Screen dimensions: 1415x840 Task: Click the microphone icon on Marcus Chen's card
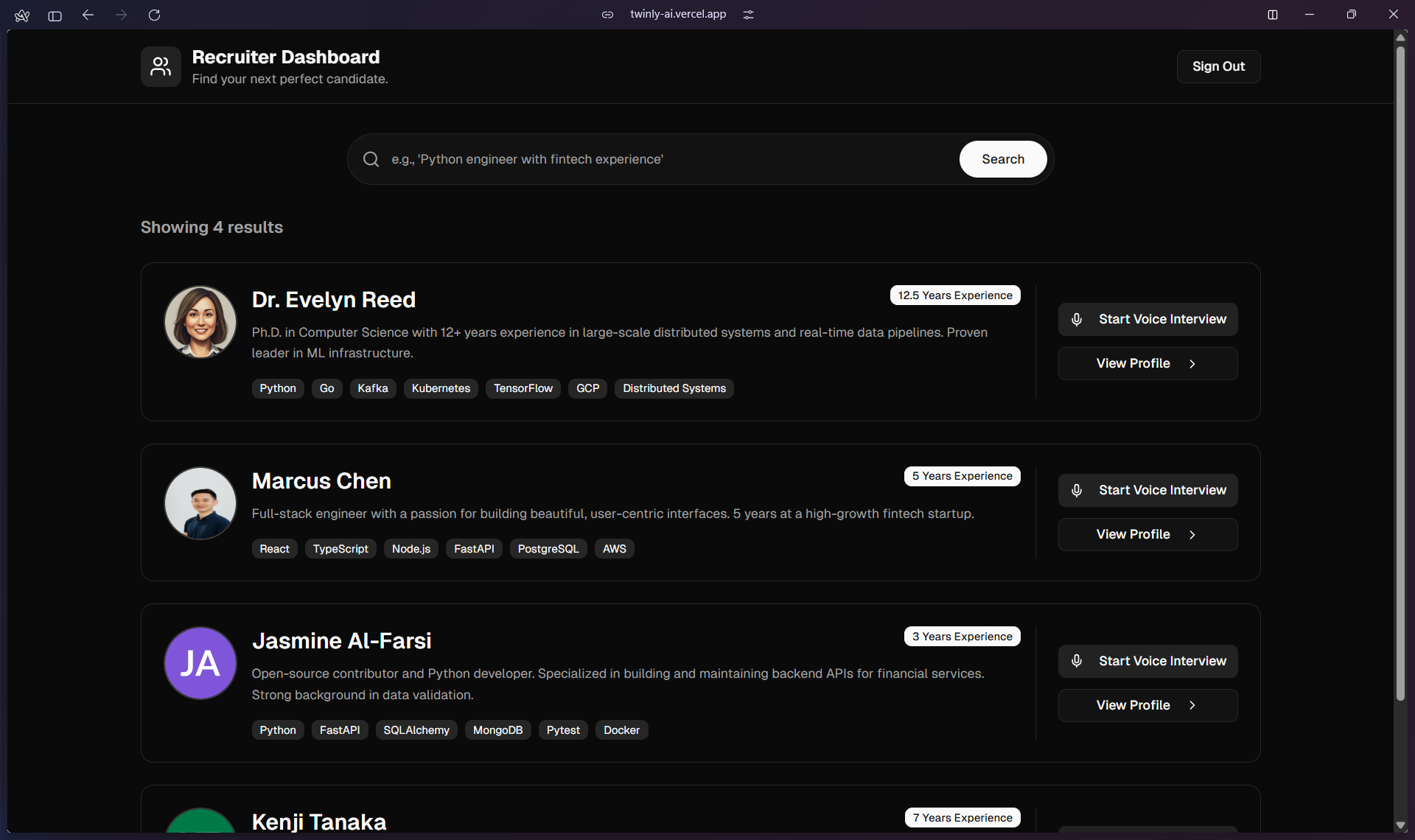(1077, 490)
